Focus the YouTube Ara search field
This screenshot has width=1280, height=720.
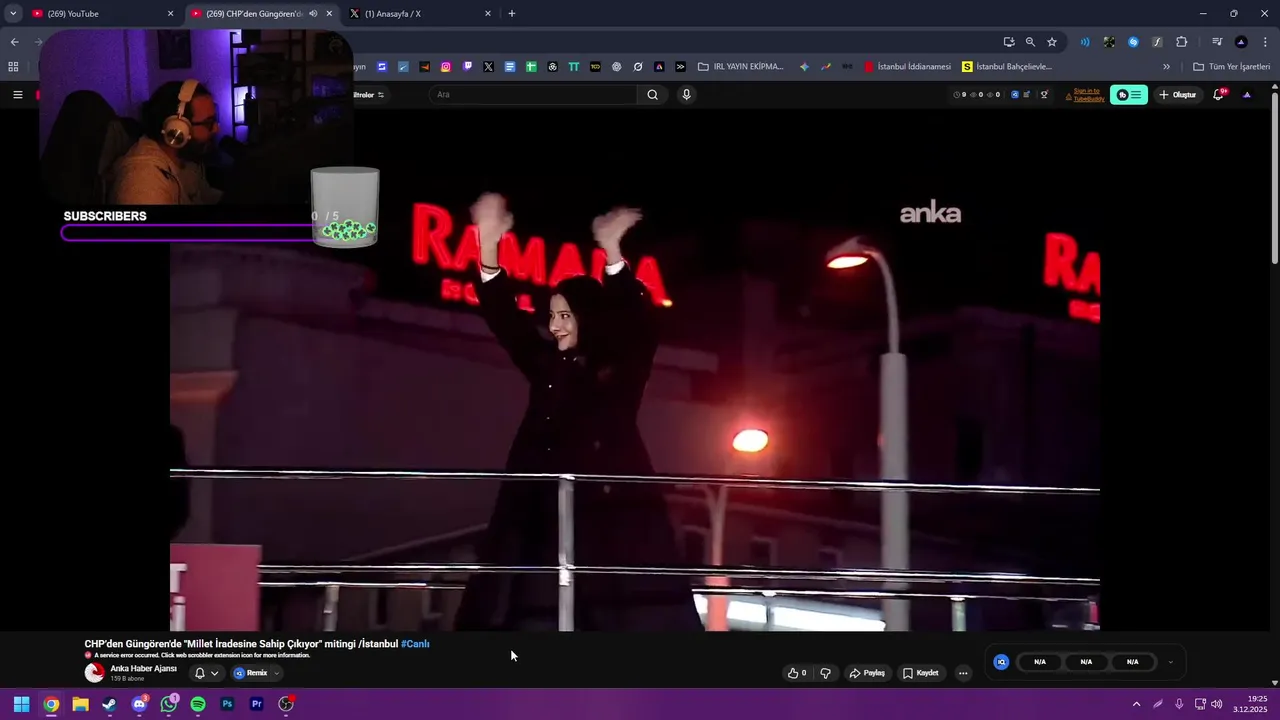tap(533, 95)
